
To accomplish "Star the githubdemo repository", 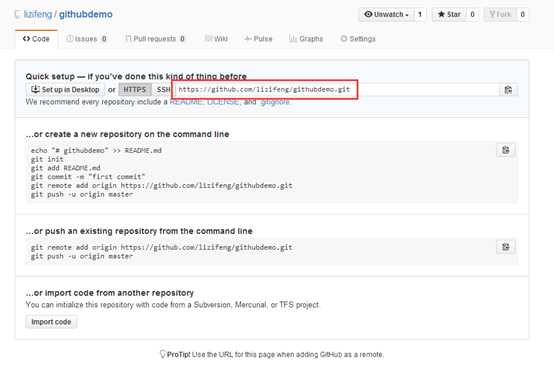I will pos(449,14).
